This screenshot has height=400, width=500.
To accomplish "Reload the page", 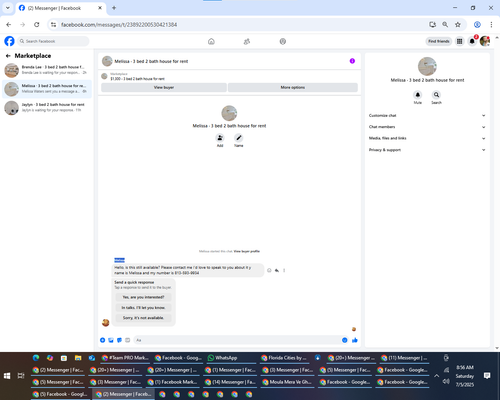I will (37, 24).
